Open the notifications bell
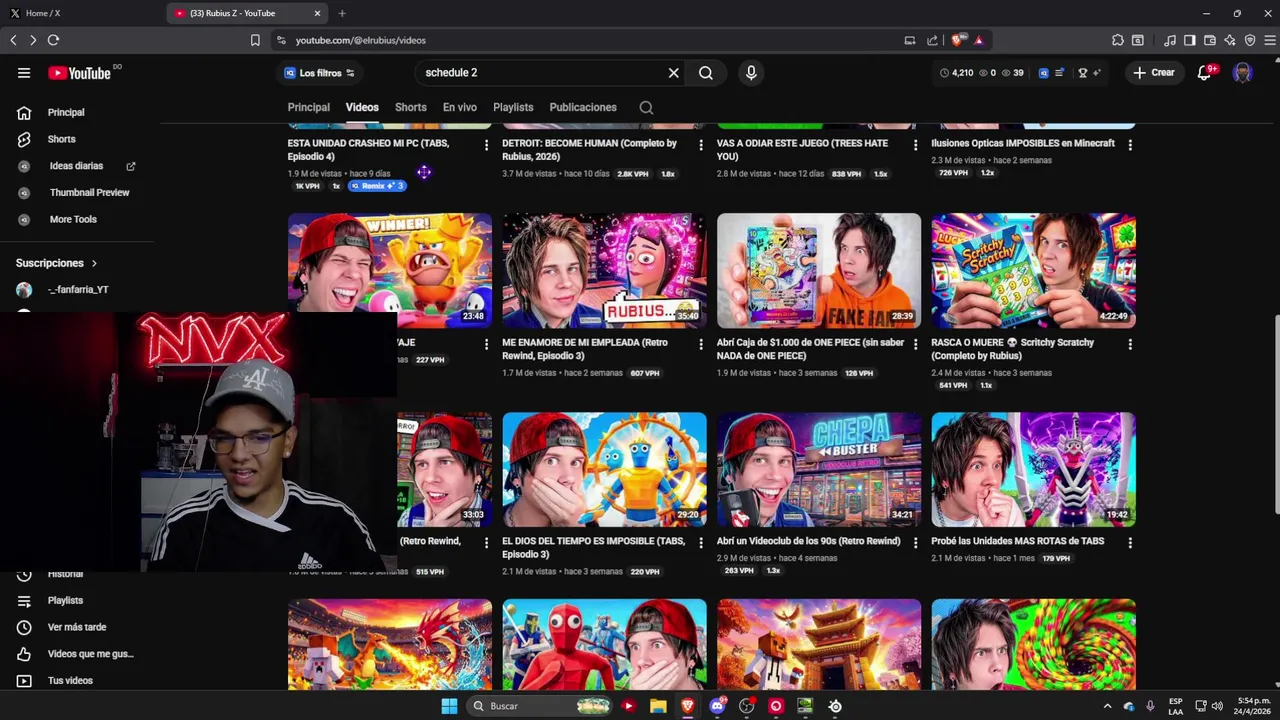The image size is (1280, 720). pyautogui.click(x=1205, y=73)
